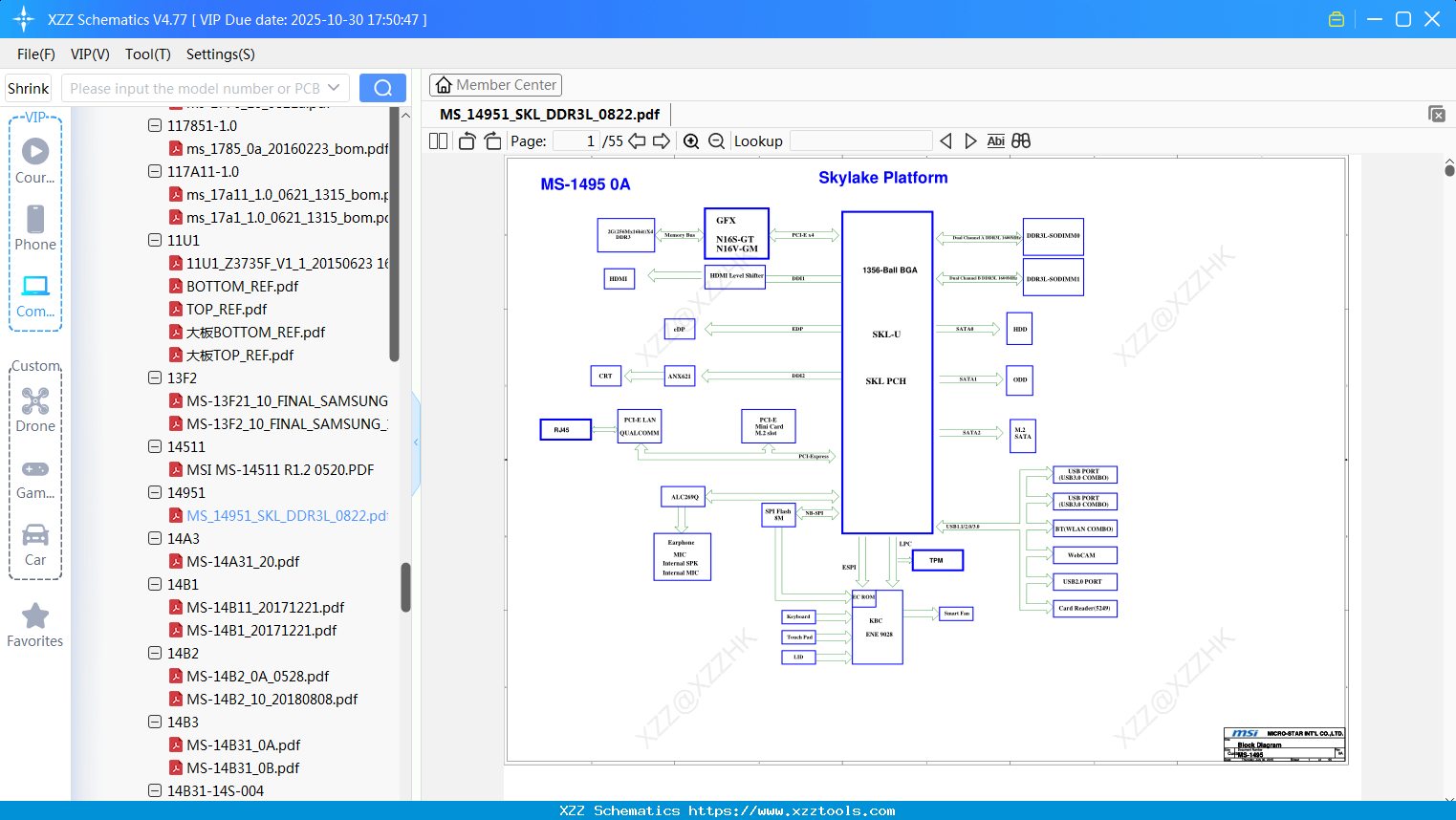Open ms_1785_0a_20160223_bom.pdf file

tap(288, 148)
